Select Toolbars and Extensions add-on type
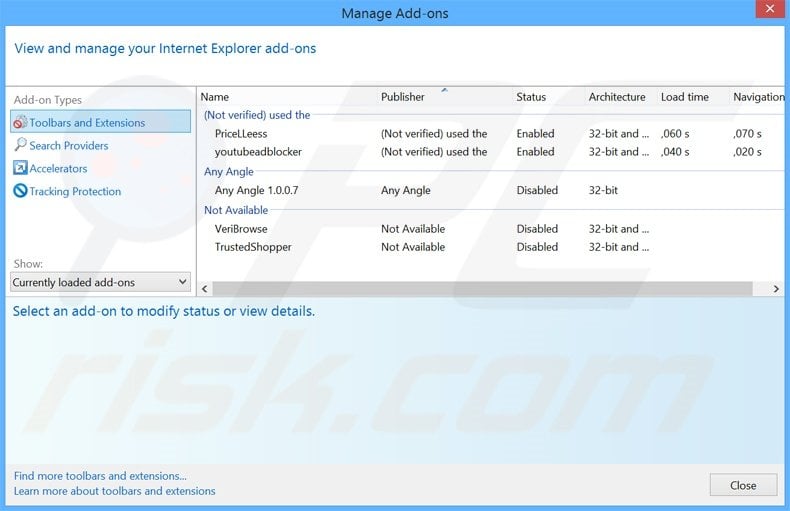 100,122
